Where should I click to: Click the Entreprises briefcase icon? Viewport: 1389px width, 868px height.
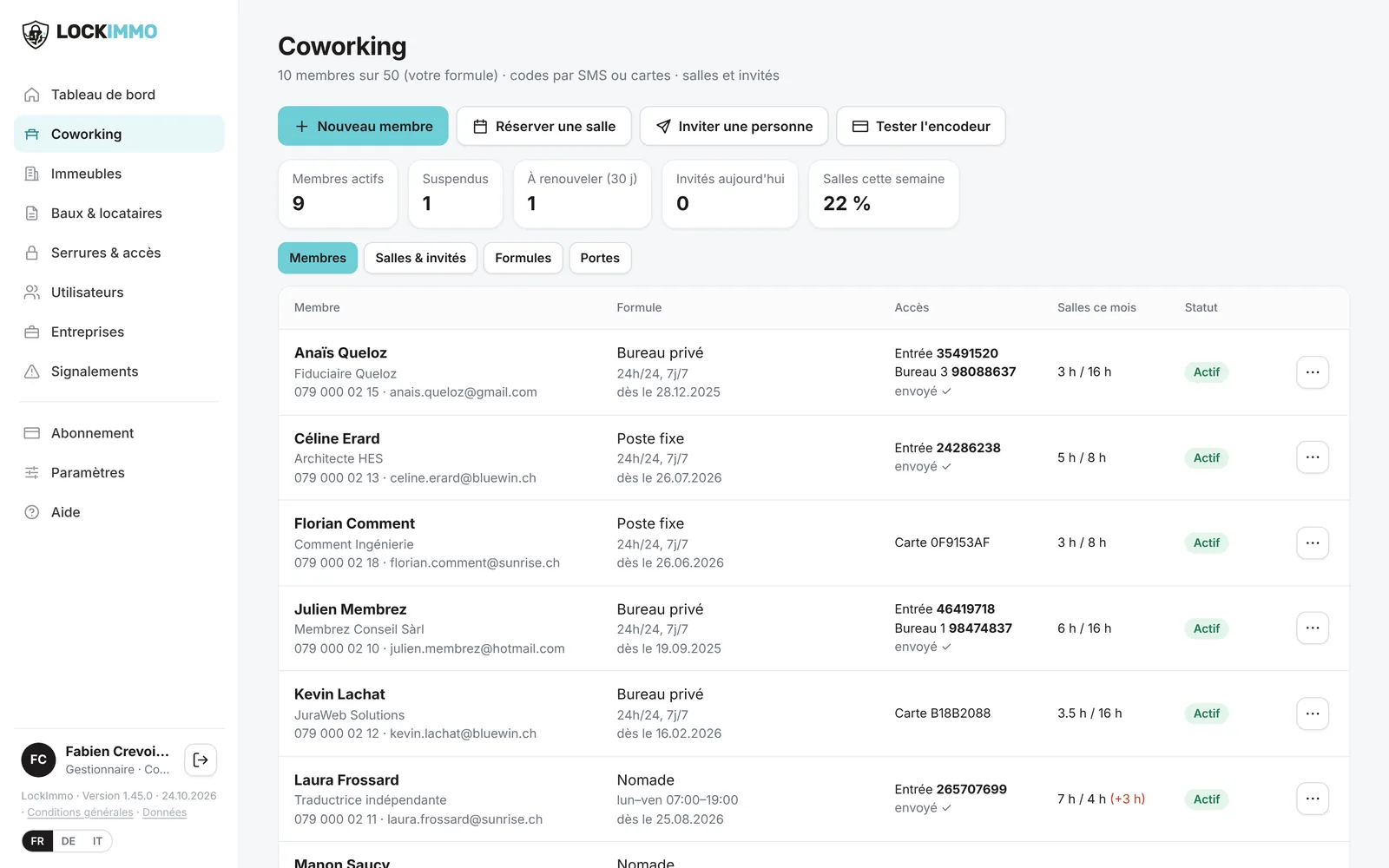pyautogui.click(x=32, y=332)
